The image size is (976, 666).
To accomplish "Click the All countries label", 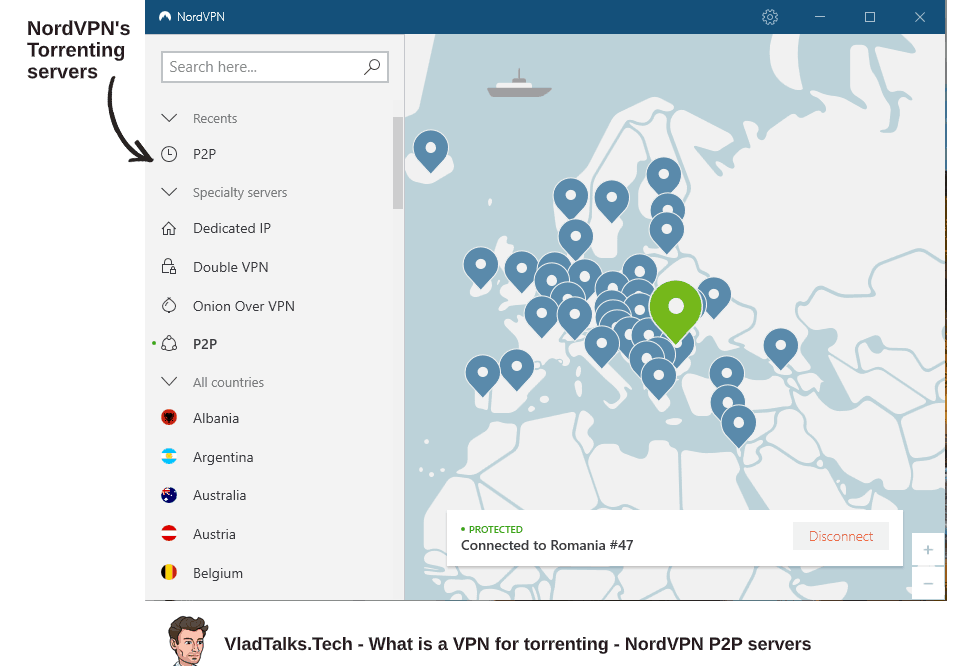I will 228,382.
